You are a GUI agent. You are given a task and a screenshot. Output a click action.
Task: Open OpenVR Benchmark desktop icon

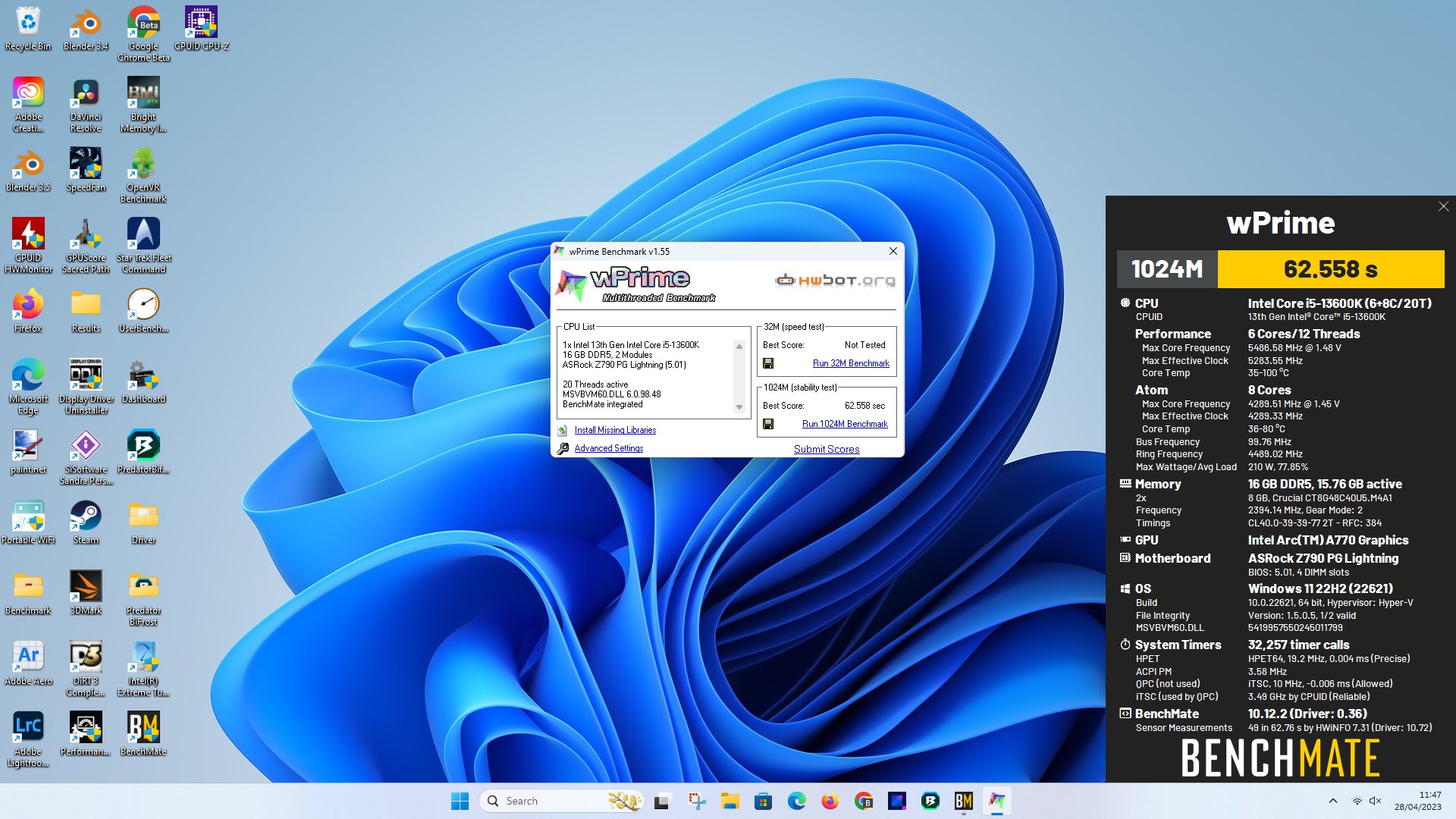pyautogui.click(x=143, y=175)
